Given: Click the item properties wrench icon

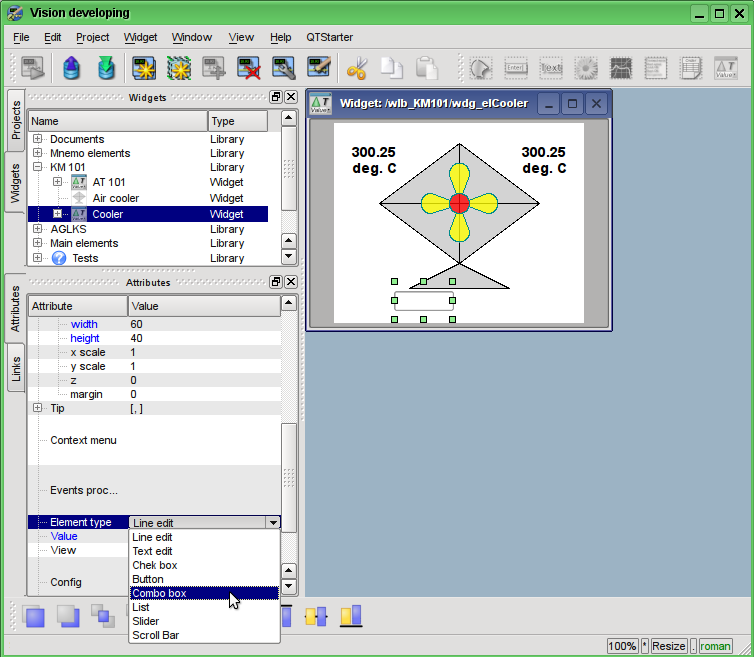Looking at the screenshot, I should click(x=284, y=69).
